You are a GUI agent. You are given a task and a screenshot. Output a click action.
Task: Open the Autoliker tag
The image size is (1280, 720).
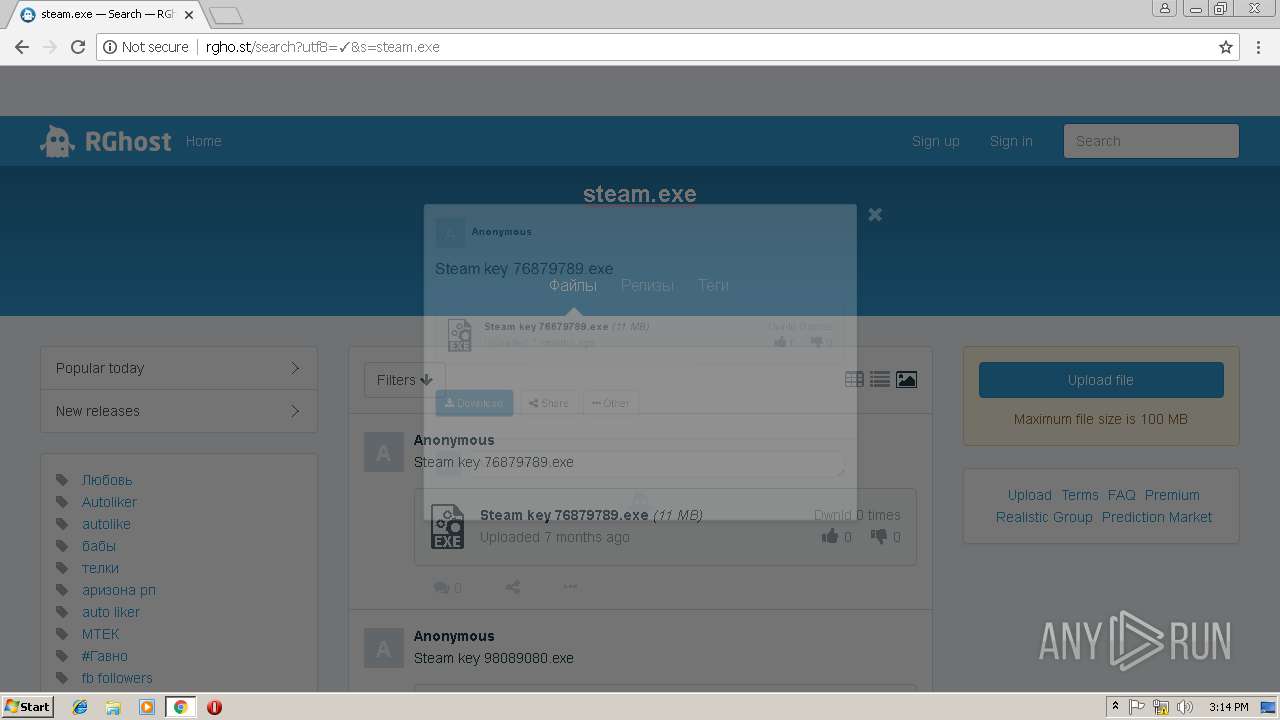click(x=109, y=502)
